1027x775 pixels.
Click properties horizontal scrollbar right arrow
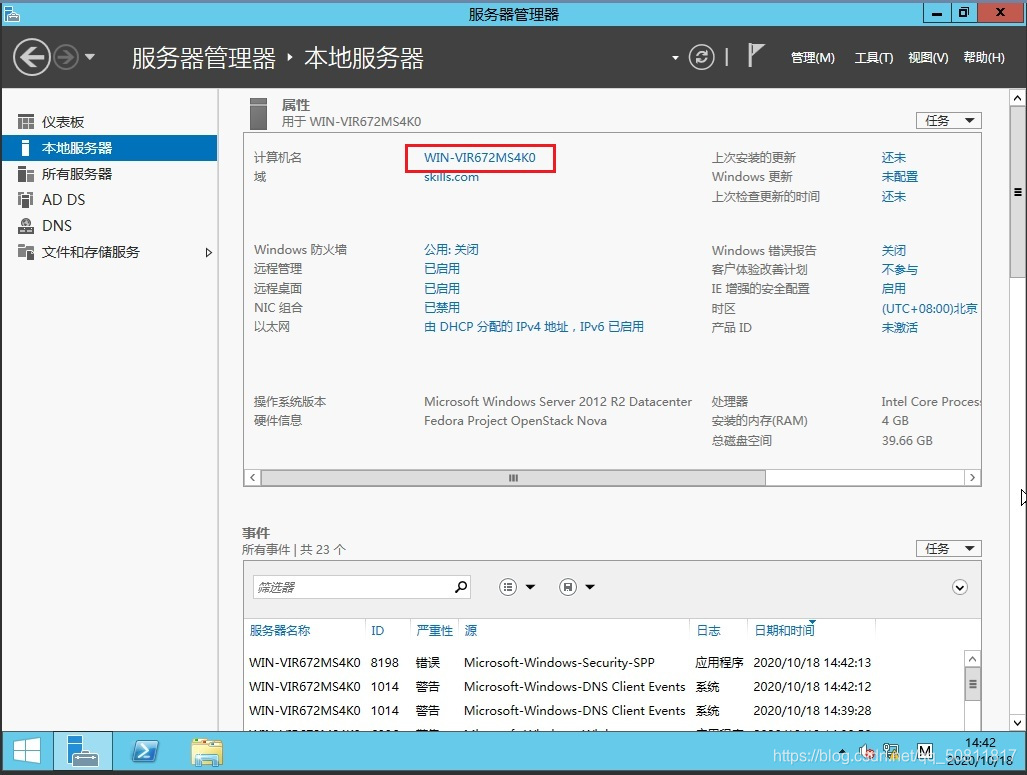[972, 478]
